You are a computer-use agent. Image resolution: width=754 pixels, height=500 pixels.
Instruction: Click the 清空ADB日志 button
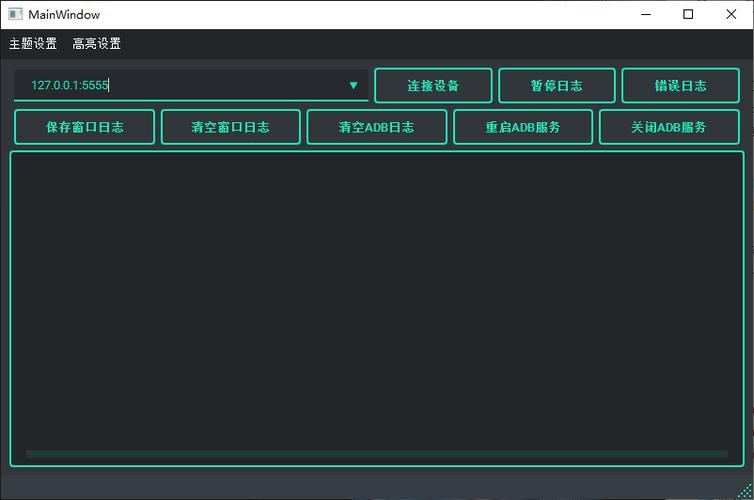tap(377, 127)
